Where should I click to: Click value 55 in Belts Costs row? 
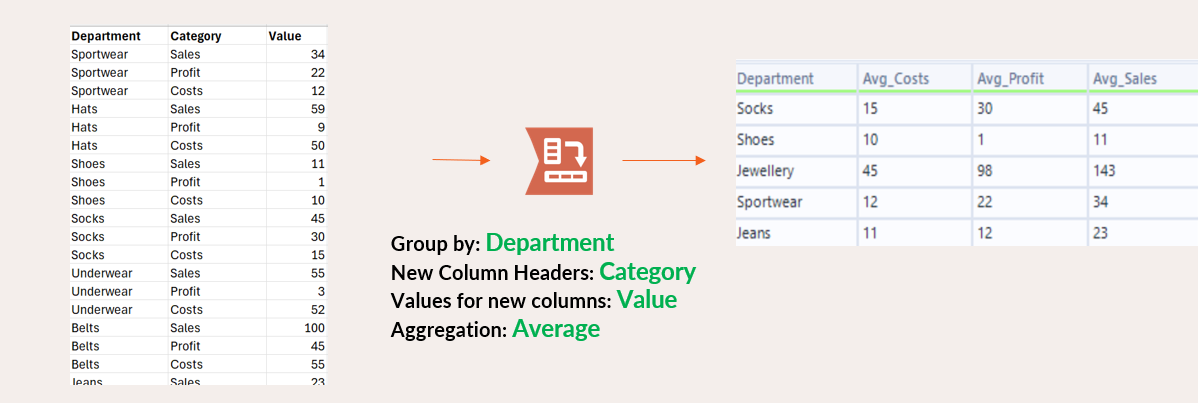318,364
